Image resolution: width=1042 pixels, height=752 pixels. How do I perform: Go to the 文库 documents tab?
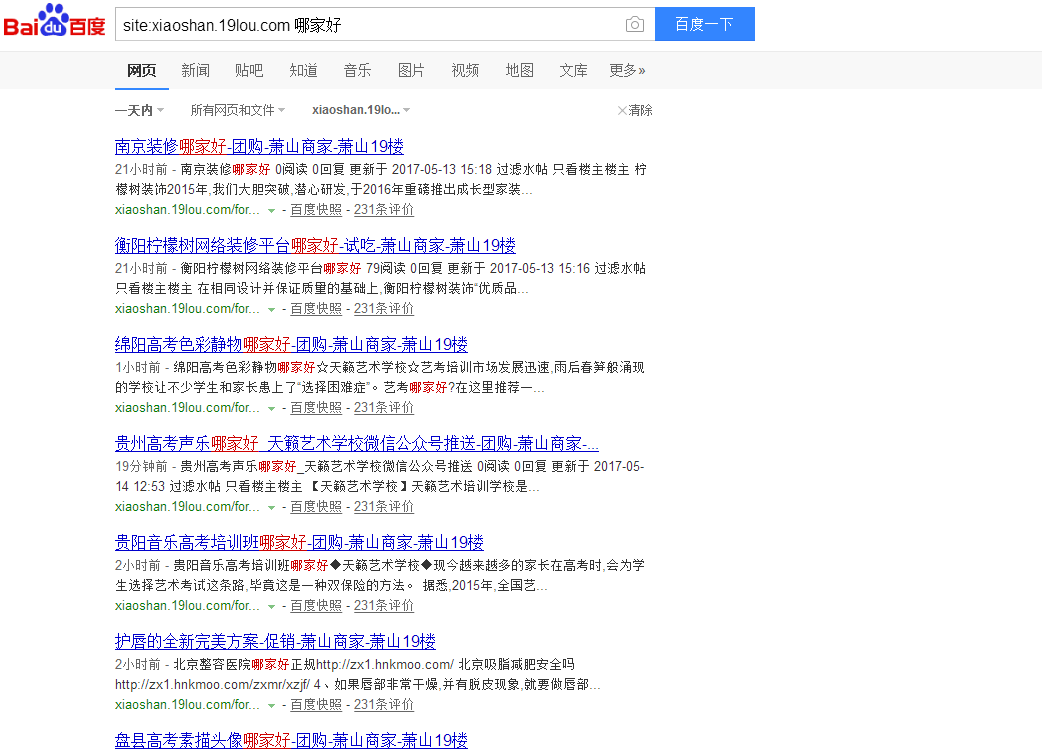click(x=573, y=71)
